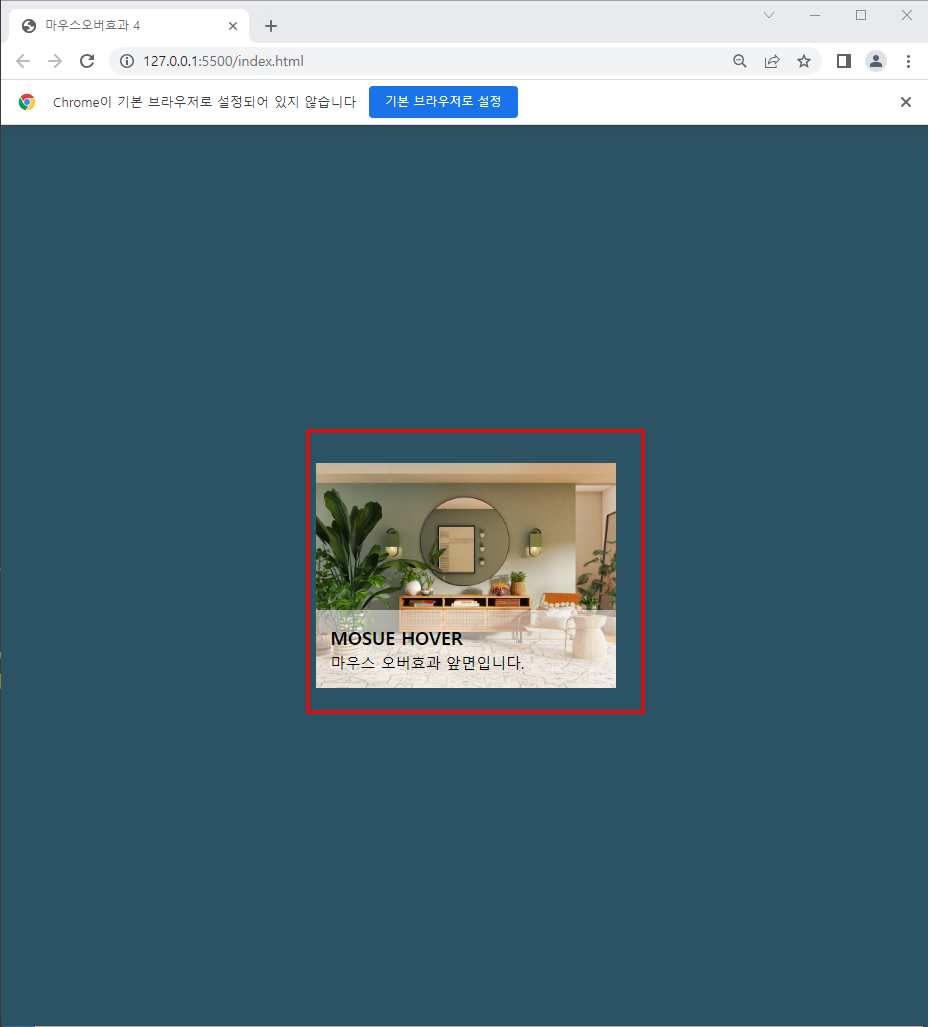Maximize the Chrome window
931x1027 pixels.
click(x=861, y=15)
